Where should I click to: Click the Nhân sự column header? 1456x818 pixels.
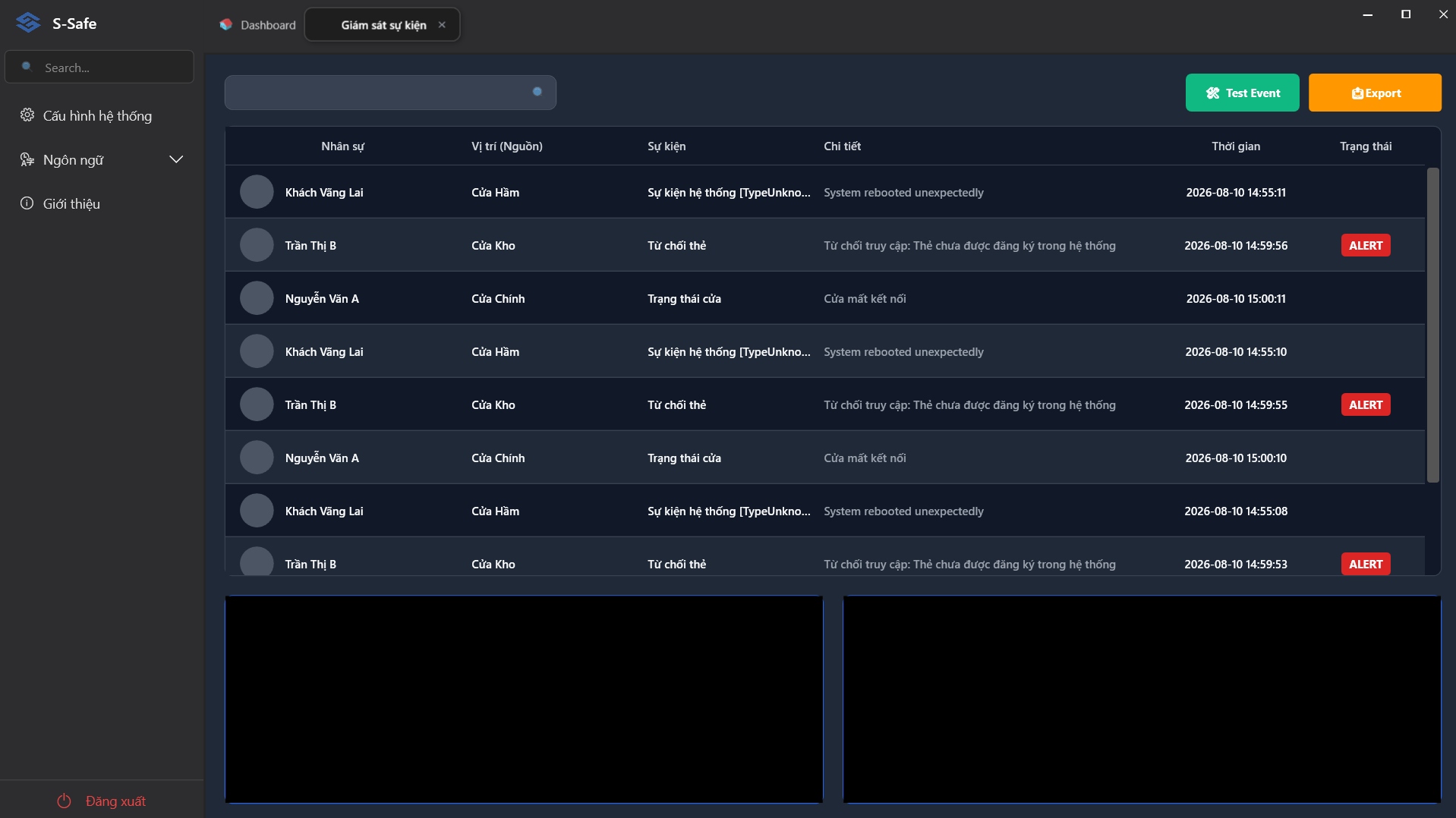point(342,146)
